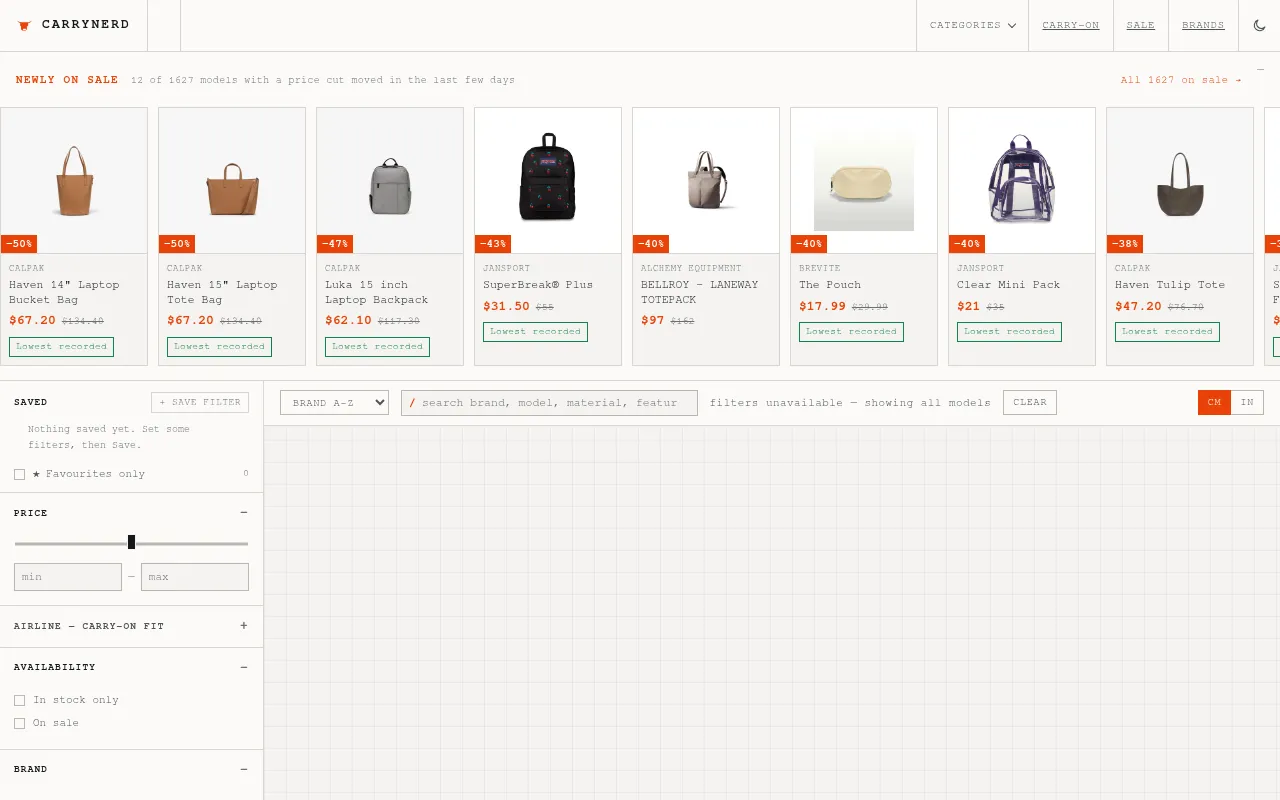The height and width of the screenshot is (800, 1280).
Task: Click the price range slider handle
Action: click(x=131, y=542)
